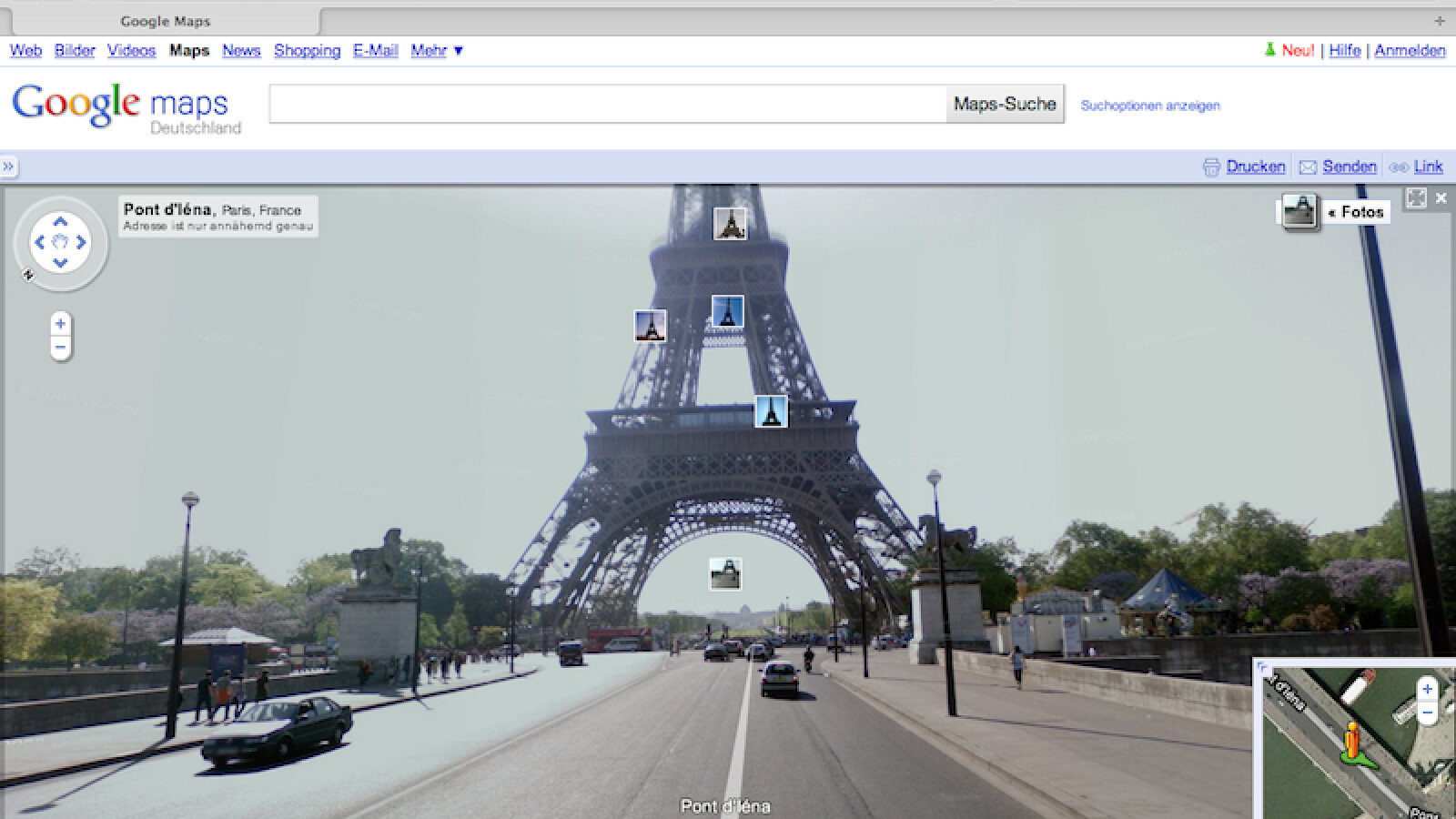Image resolution: width=1456 pixels, height=819 pixels.
Task: Click the pan right arrow on navigation compass
Action: coord(82,242)
